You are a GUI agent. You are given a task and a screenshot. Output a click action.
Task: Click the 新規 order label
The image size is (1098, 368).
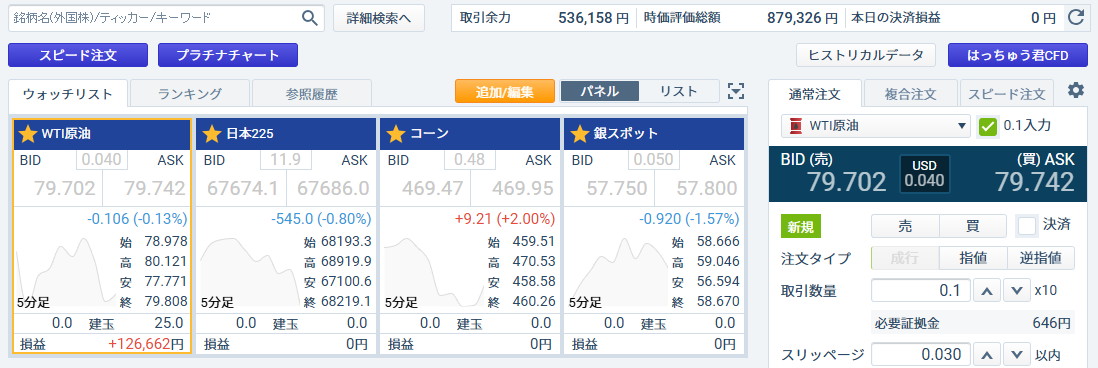(800, 227)
